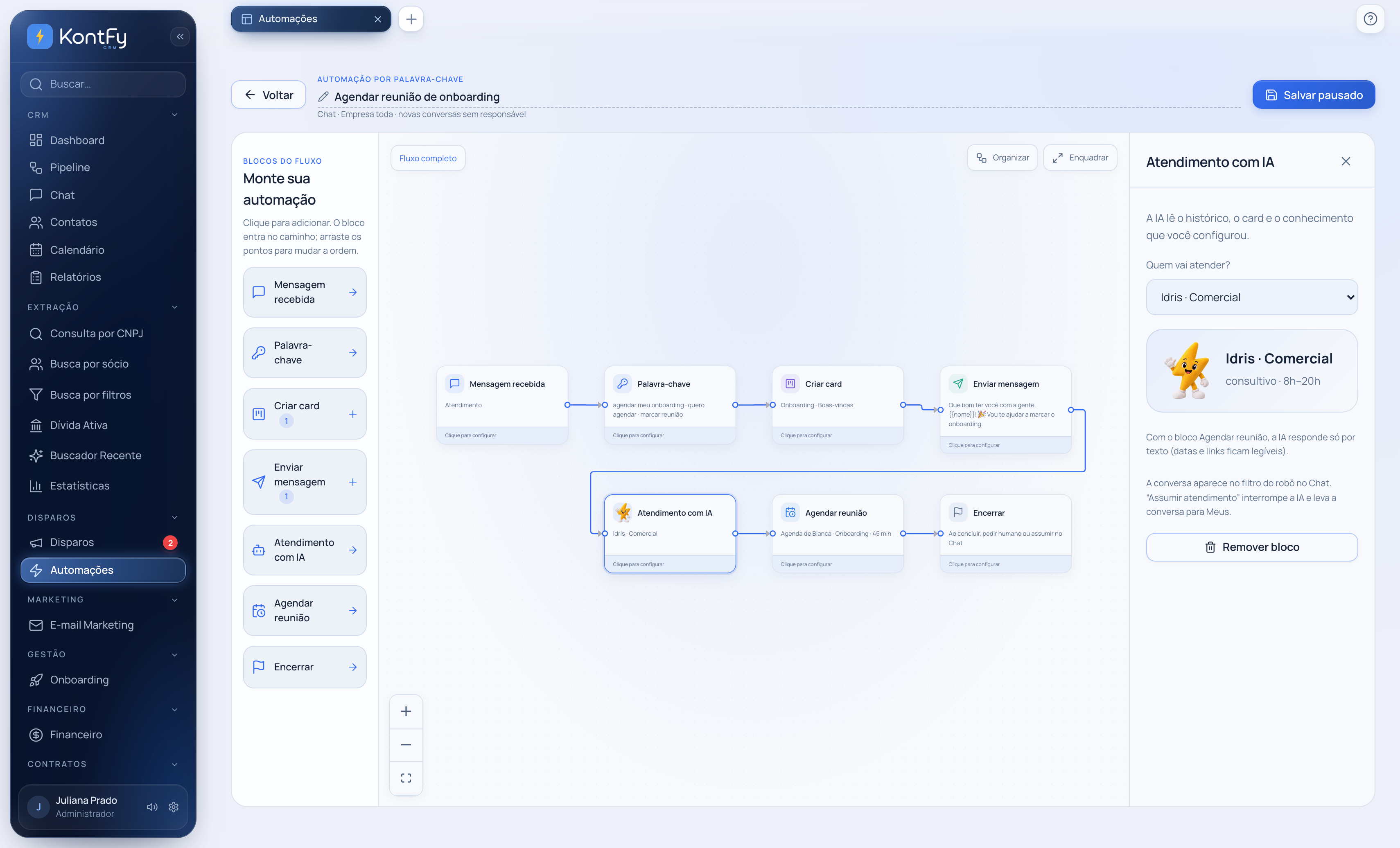Go to Chat in the sidebar
The width and height of the screenshot is (1400, 848).
click(x=103, y=195)
